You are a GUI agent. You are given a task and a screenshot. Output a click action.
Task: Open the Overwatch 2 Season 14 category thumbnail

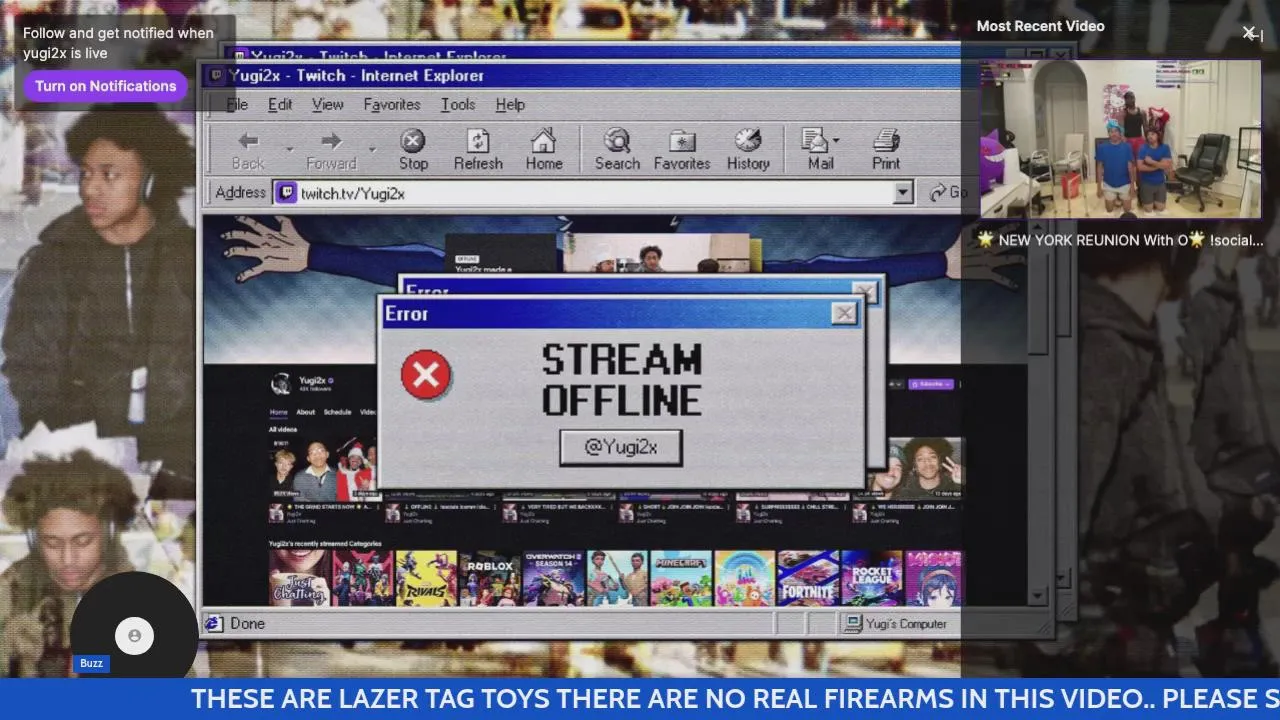click(553, 578)
